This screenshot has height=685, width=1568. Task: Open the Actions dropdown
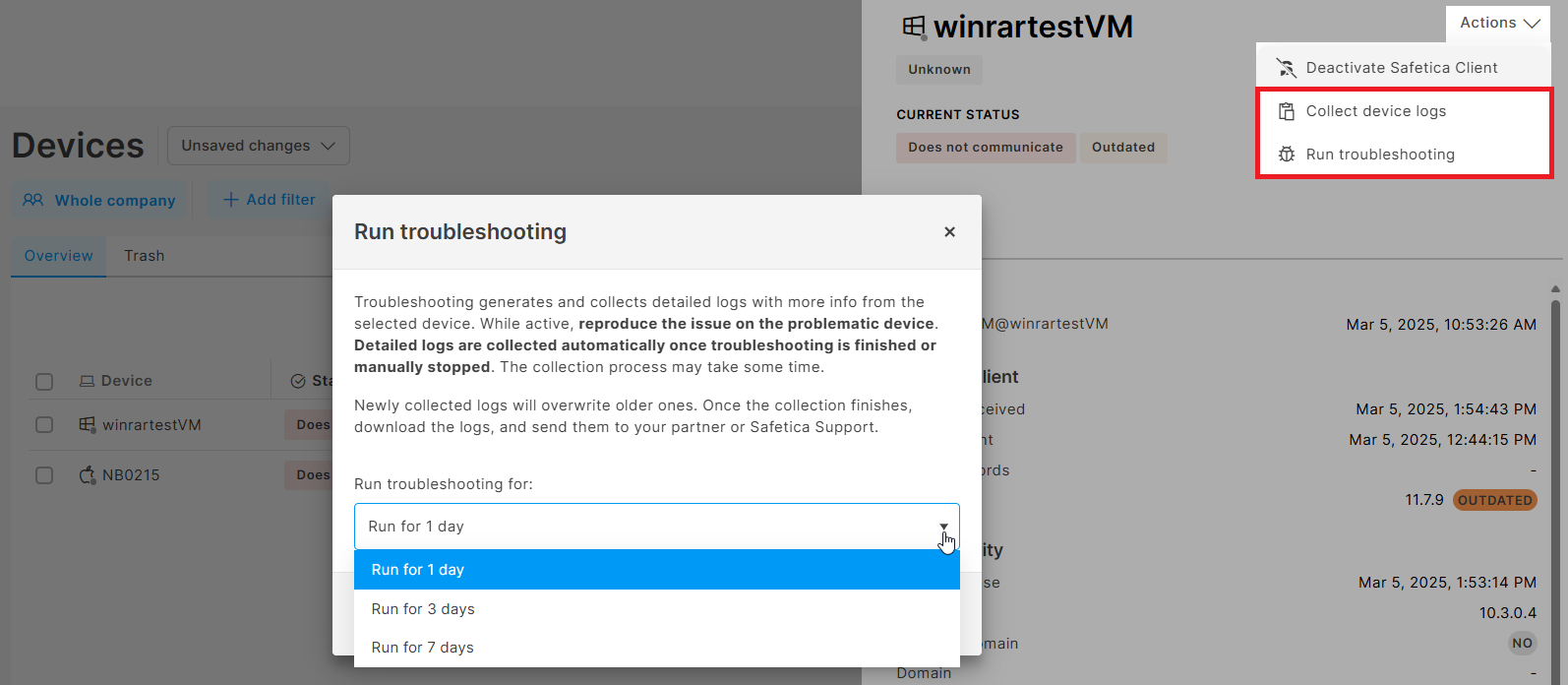point(1498,23)
